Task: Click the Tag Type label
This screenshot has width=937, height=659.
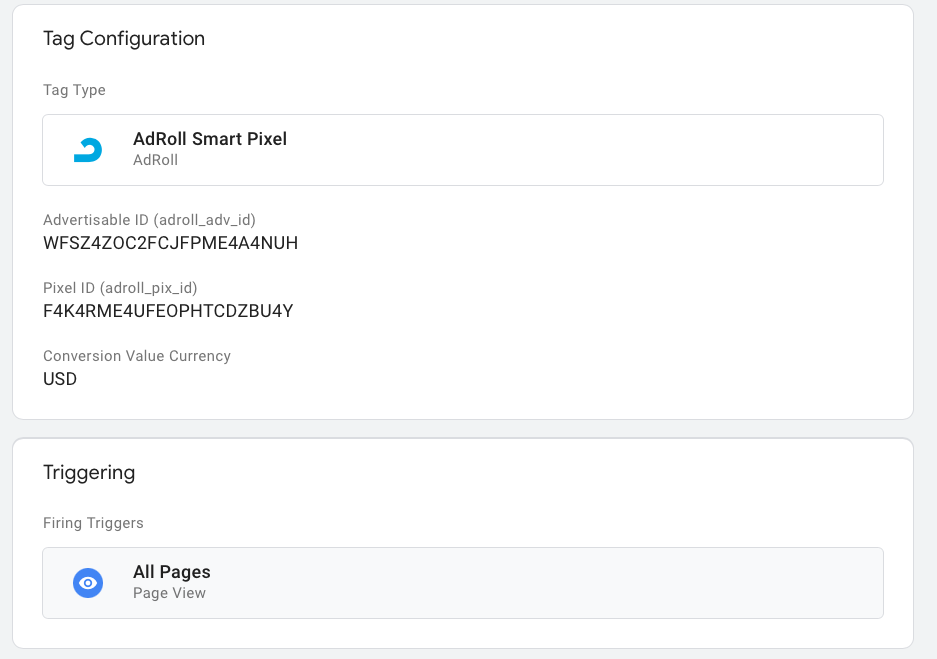Action: pos(74,90)
